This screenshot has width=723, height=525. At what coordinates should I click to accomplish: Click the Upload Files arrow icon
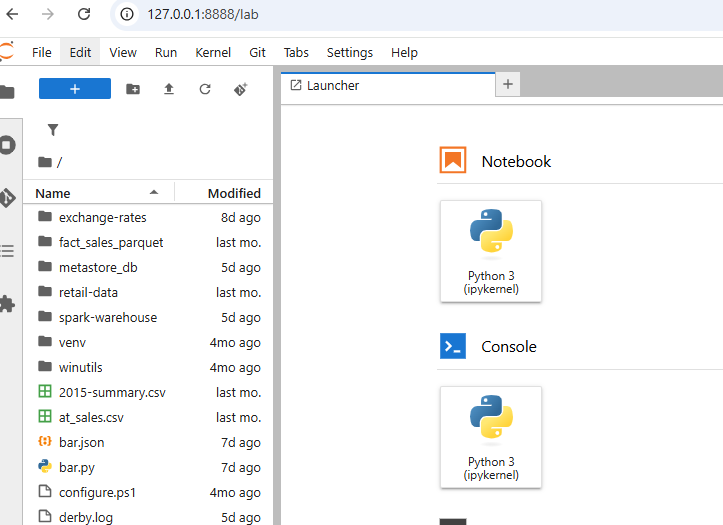(169, 89)
